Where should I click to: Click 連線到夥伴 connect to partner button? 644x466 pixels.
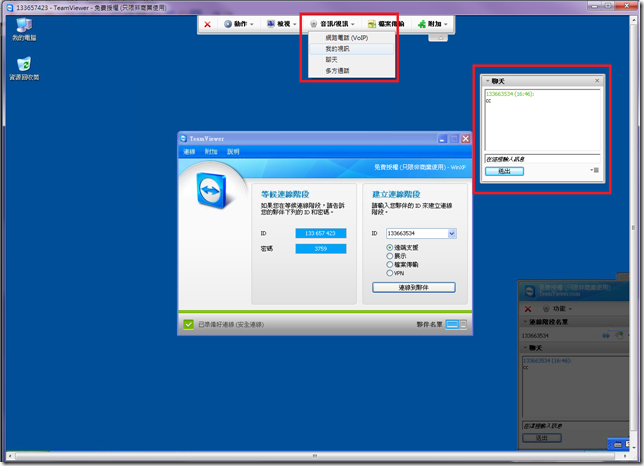414,287
